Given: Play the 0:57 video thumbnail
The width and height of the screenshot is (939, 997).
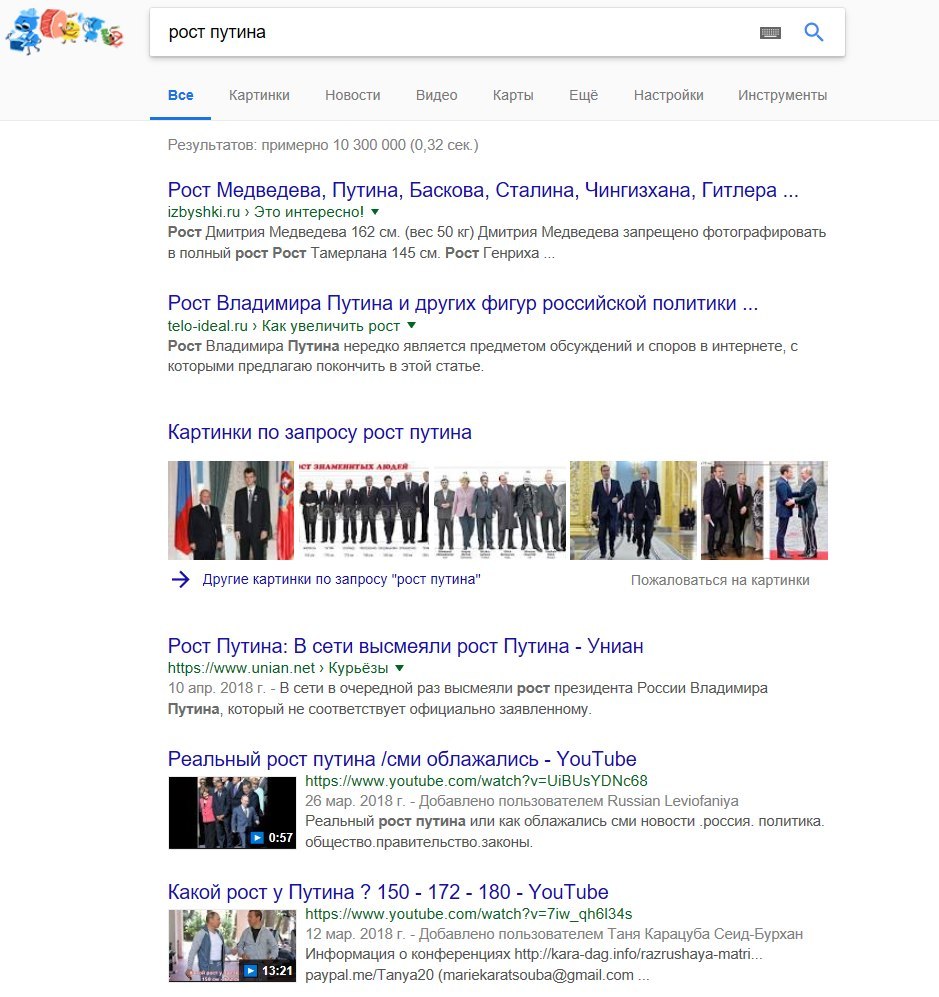Looking at the screenshot, I should pos(232,813).
